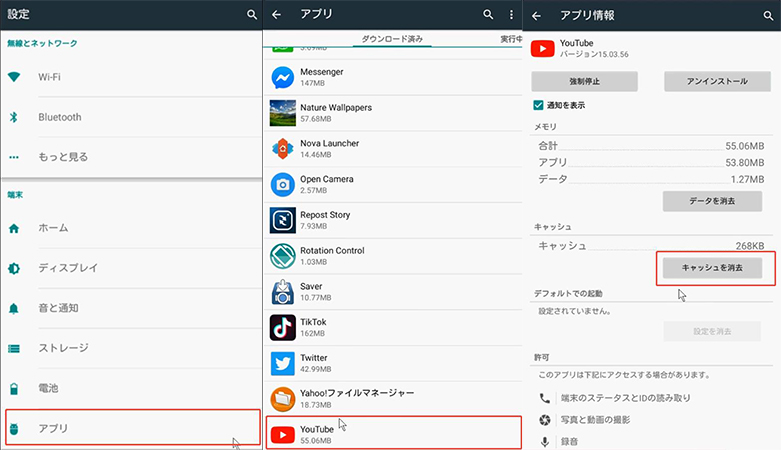
Task: Click the 電池 battery icon
Action: click(14, 389)
